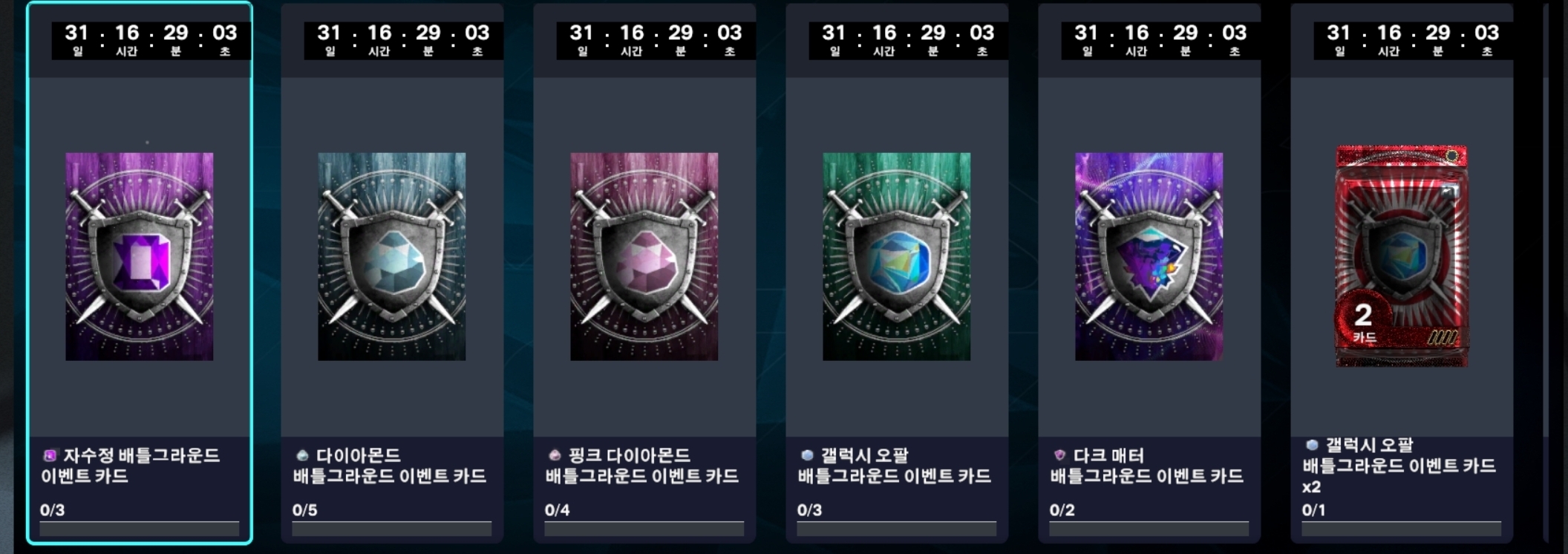Select the Amethyst (자수정) shield card image
Viewport: 1568px width, 554px height.
(x=140, y=257)
